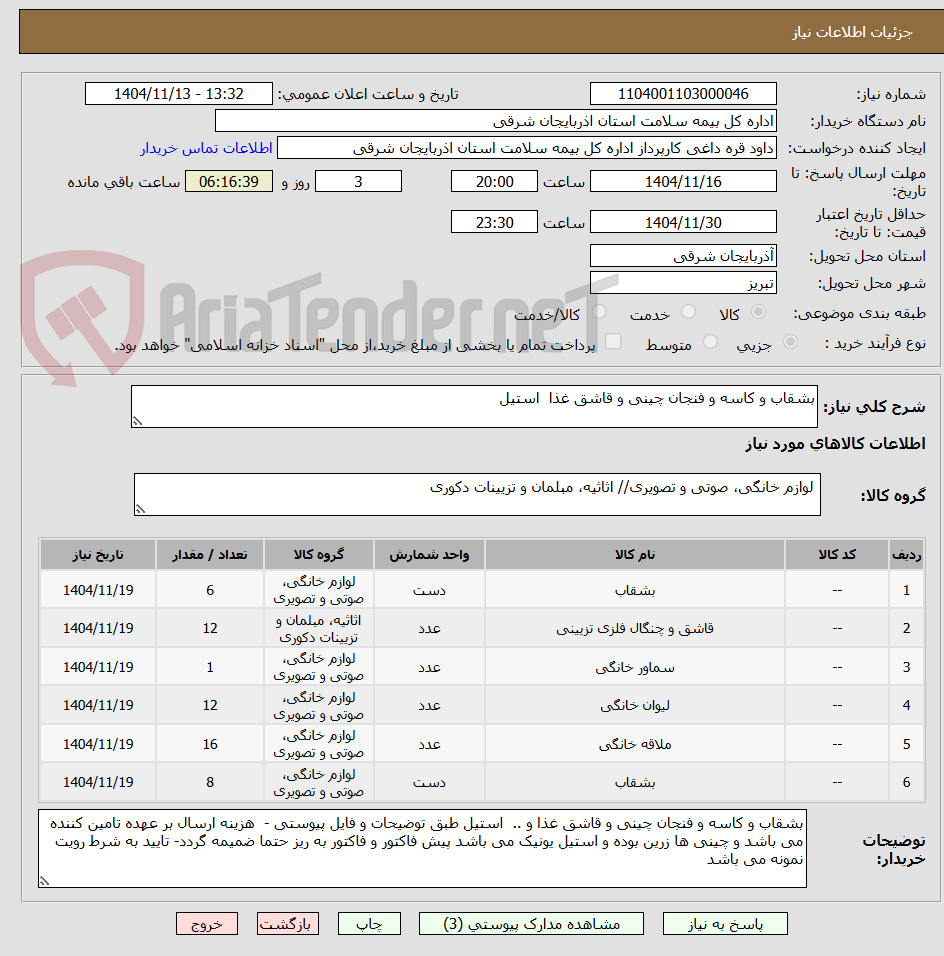Click the پاسخ به نیاز button
944x956 pixels.
pyautogui.click(x=725, y=924)
